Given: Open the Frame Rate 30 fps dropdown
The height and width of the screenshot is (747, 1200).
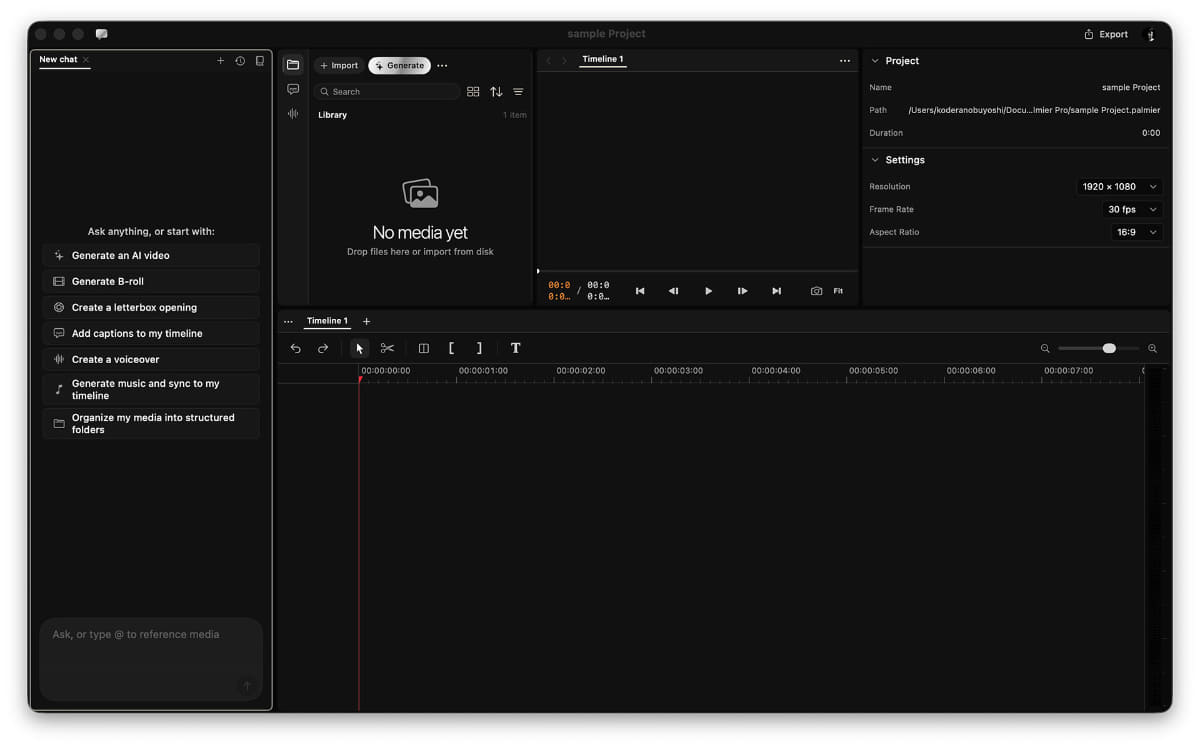Looking at the screenshot, I should [x=1133, y=210].
